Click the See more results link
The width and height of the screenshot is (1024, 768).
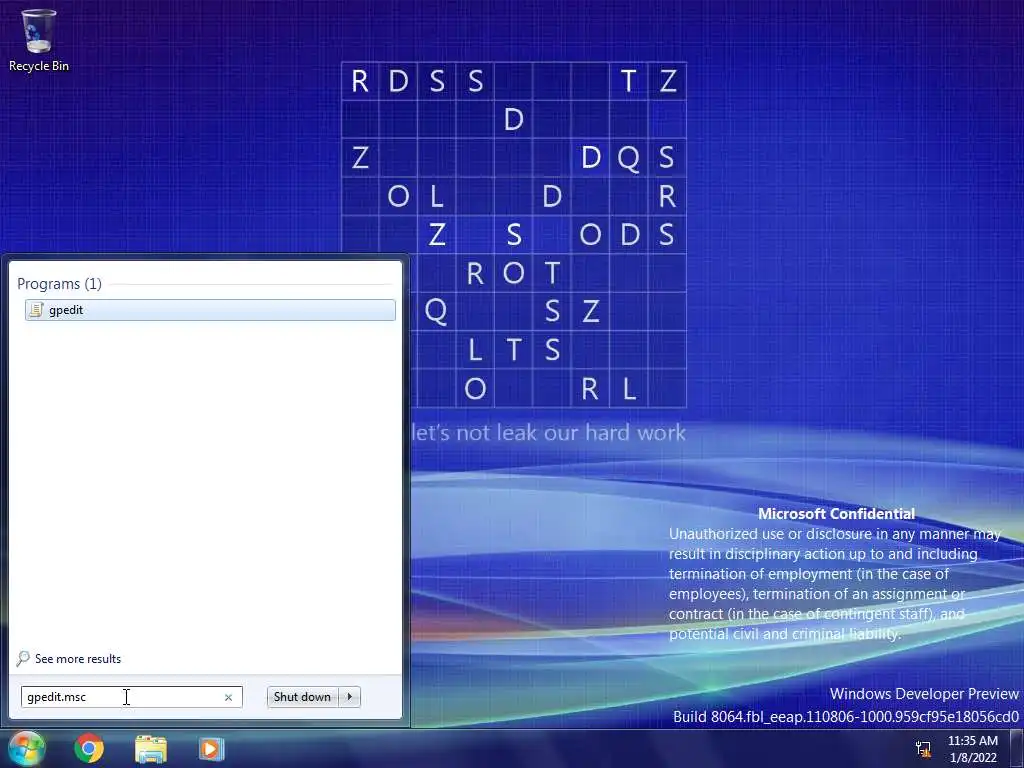tap(78, 659)
